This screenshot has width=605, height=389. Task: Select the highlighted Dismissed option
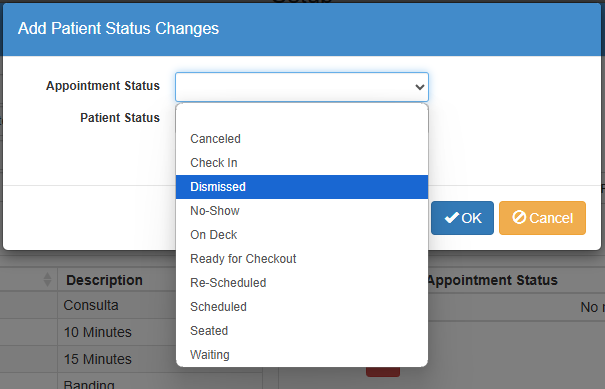click(302, 187)
